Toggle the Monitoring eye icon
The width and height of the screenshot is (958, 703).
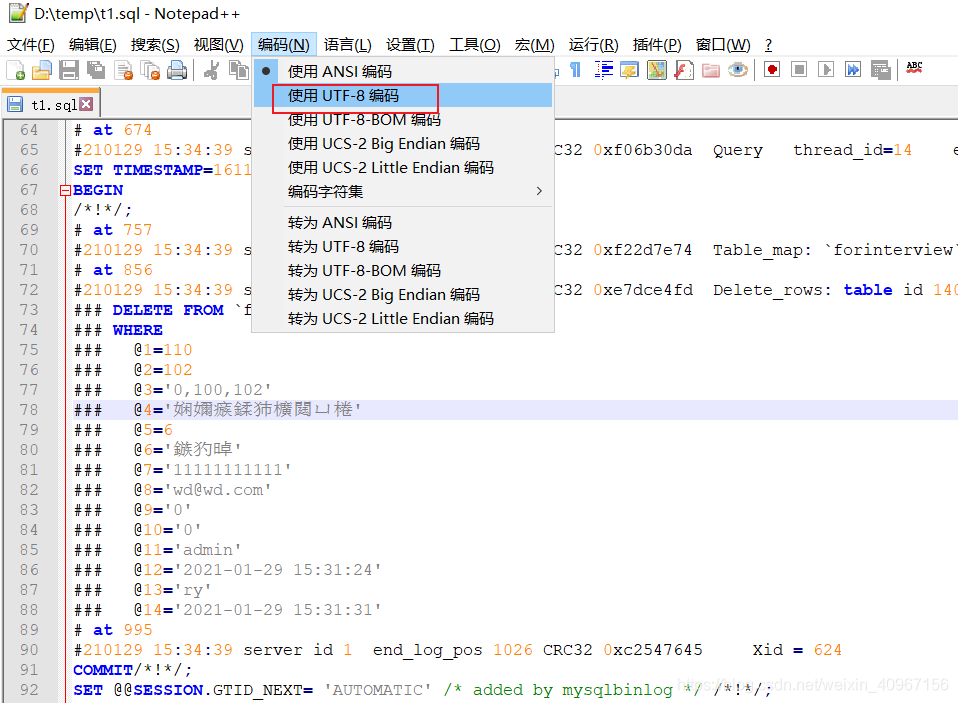pos(737,70)
